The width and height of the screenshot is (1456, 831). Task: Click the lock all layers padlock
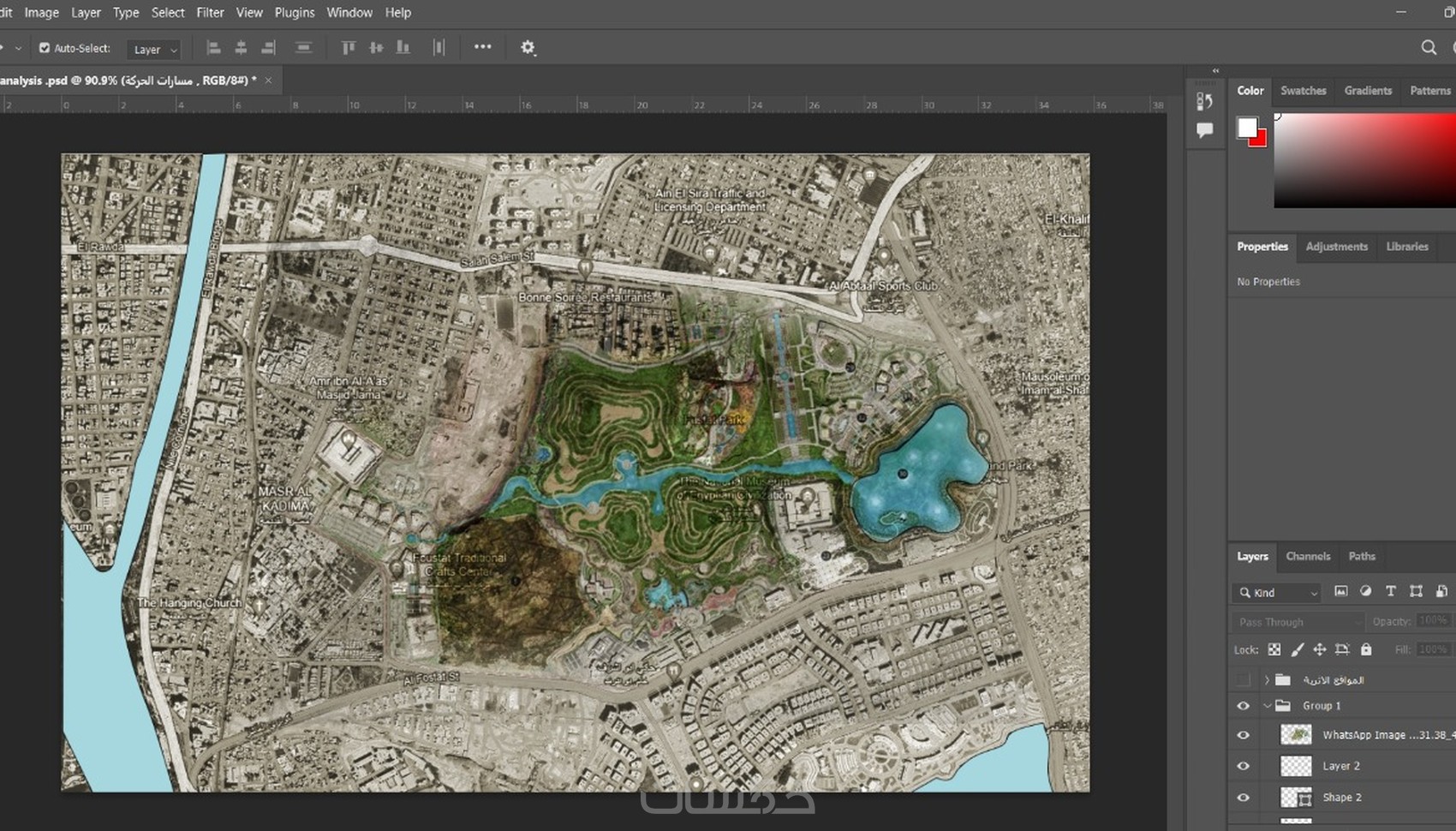pos(1366,649)
